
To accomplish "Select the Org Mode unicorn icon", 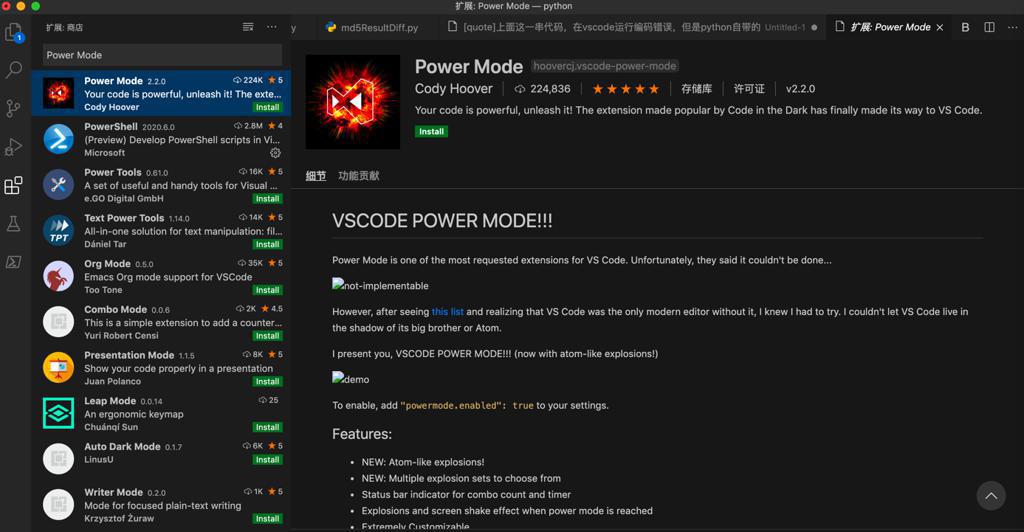I will point(58,275).
